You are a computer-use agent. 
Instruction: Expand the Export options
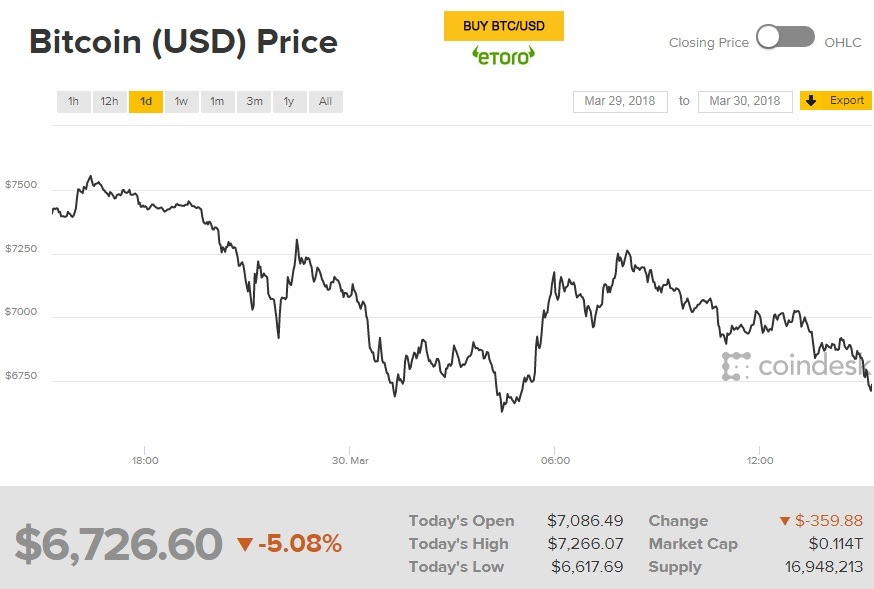click(844, 100)
